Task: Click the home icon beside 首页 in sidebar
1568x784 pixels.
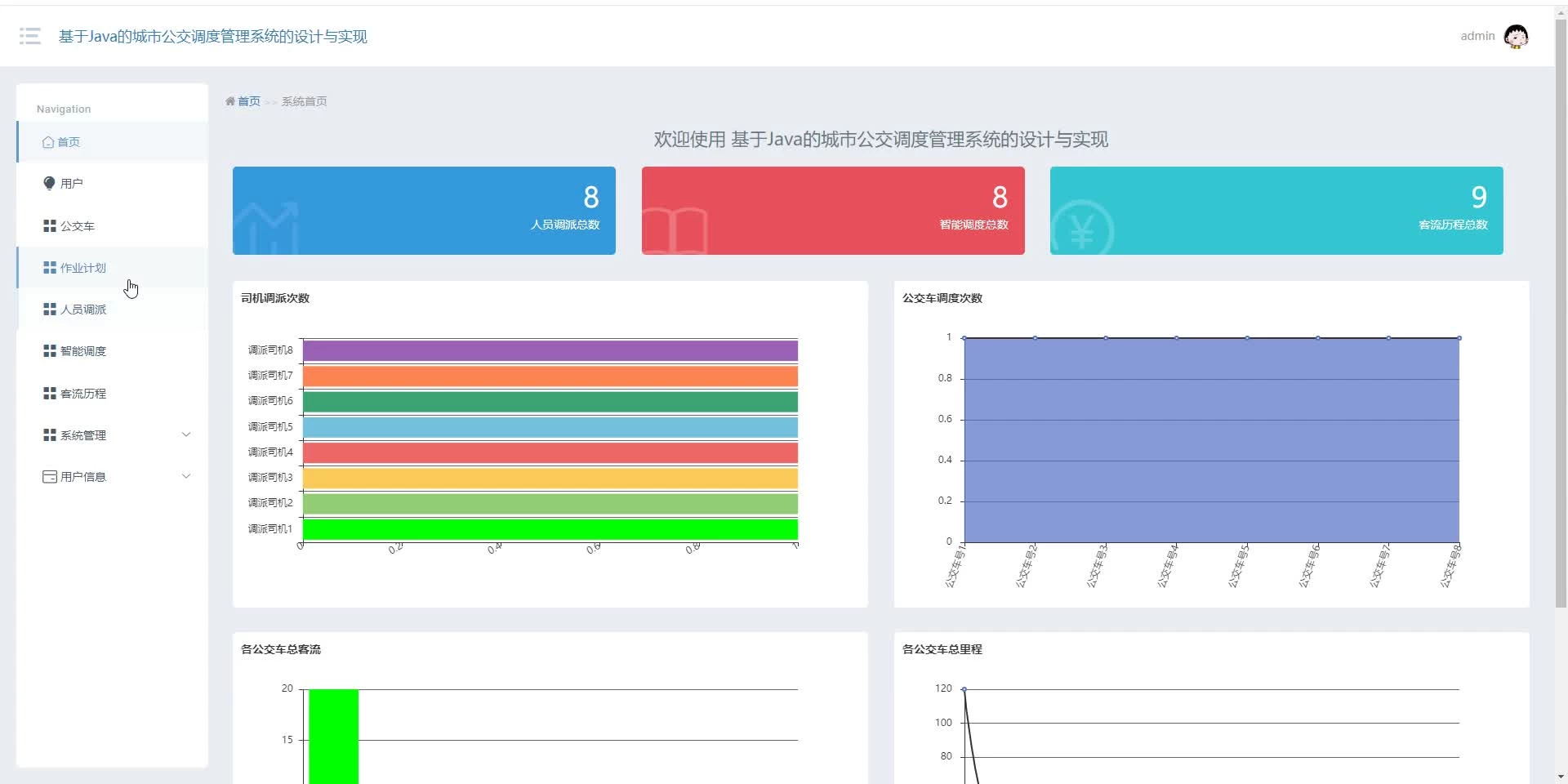Action: coord(48,142)
